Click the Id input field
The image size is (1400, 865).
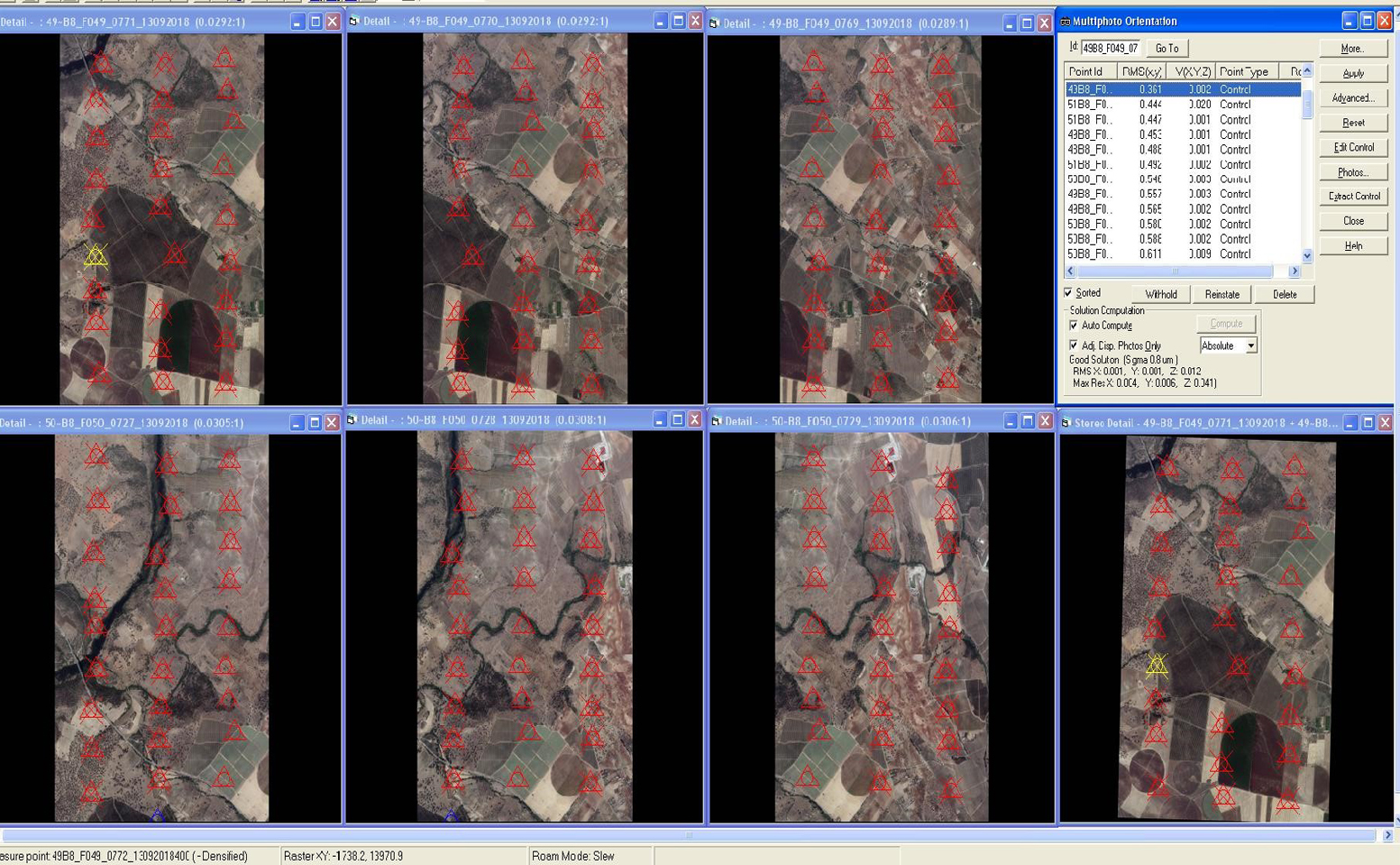[x=1111, y=49]
